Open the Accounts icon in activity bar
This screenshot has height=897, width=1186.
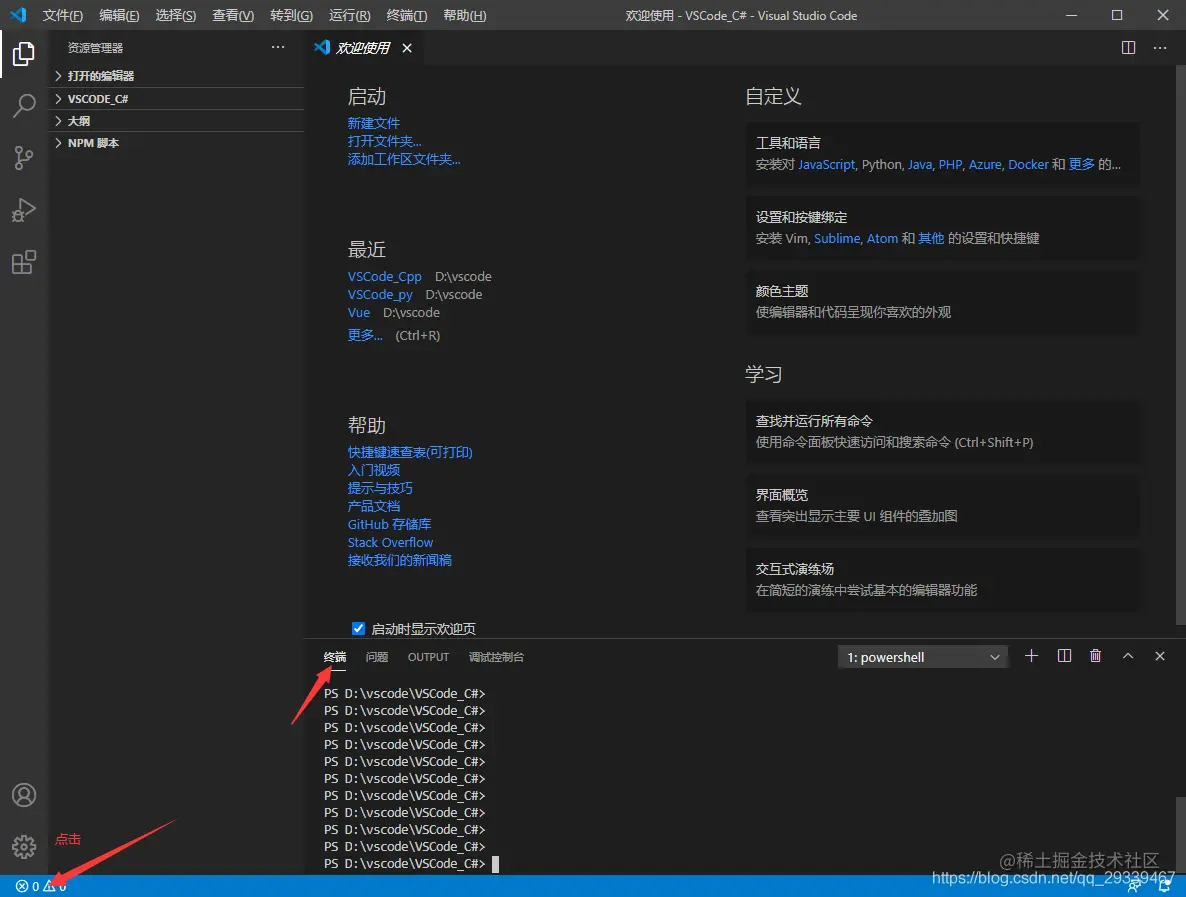point(23,795)
